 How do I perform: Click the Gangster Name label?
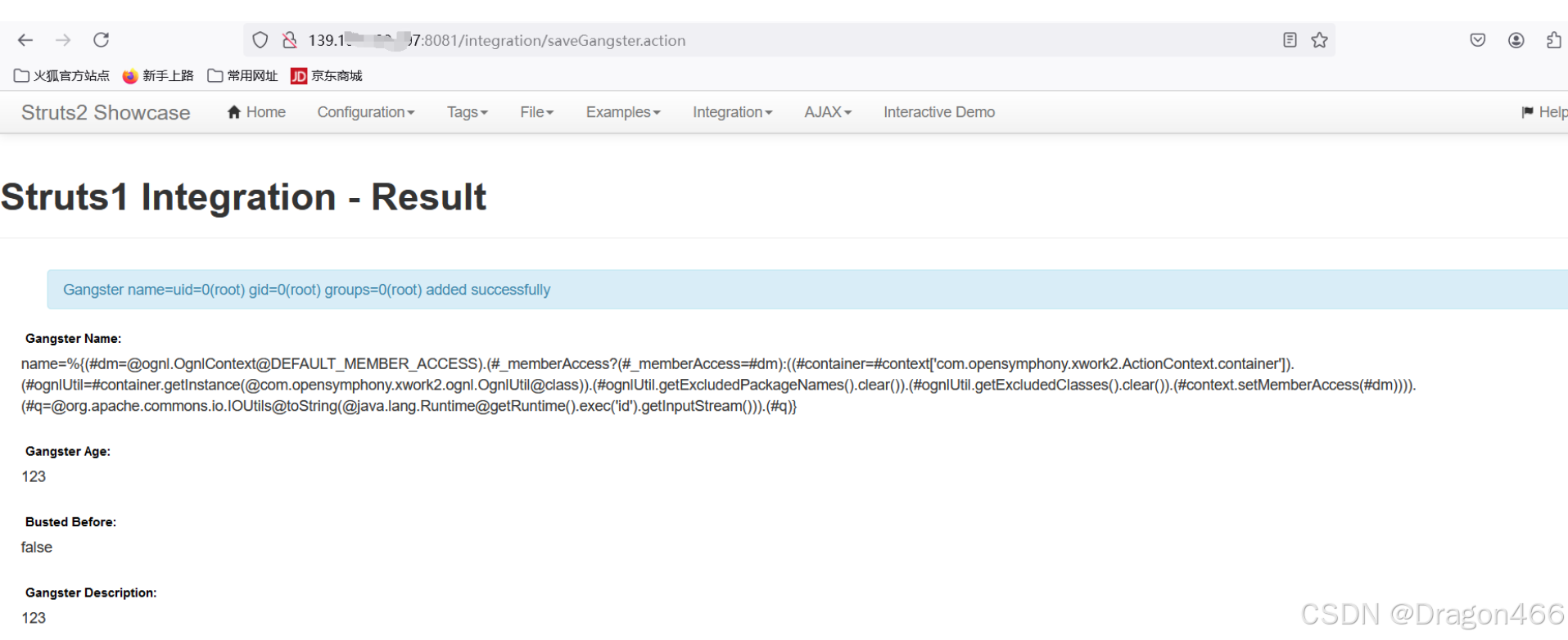(73, 339)
